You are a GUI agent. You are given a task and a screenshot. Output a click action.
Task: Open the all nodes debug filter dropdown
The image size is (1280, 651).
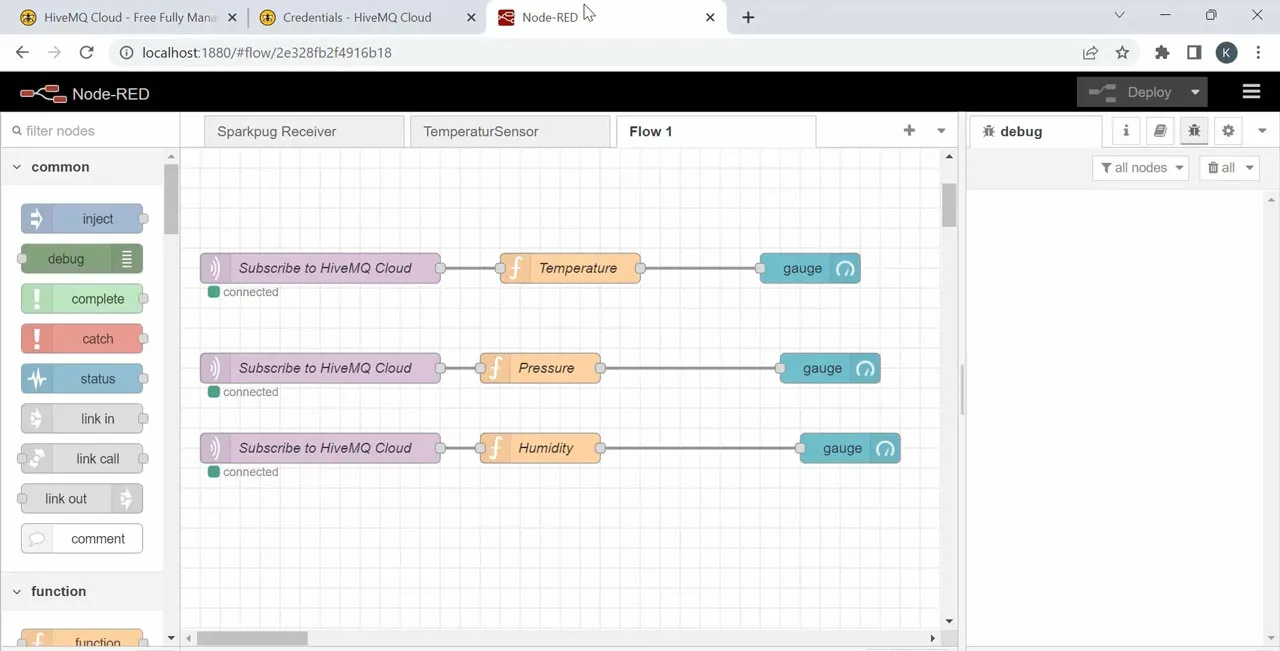(1140, 168)
